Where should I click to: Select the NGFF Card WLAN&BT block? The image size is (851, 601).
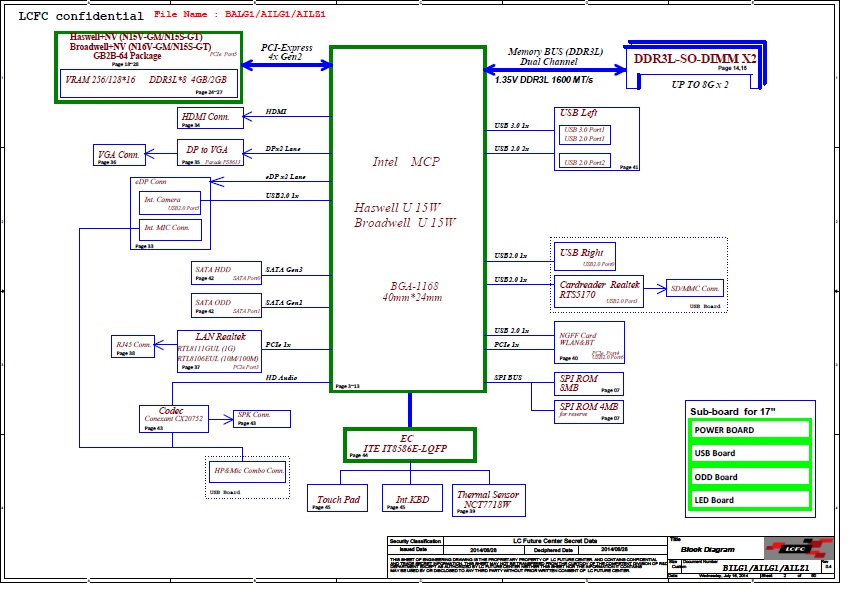tap(589, 342)
